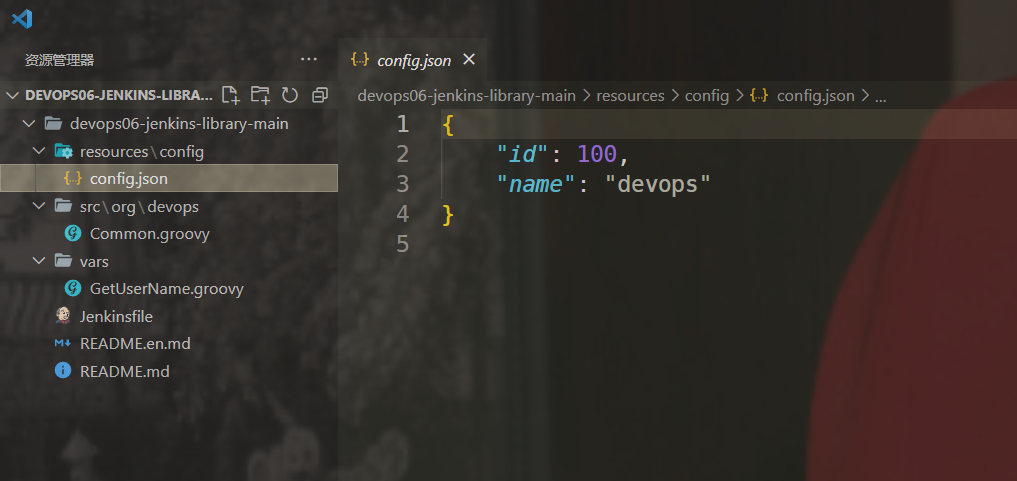Click the Groovy icon beside Common.groovy
Image resolution: width=1017 pixels, height=481 pixels.
click(73, 233)
